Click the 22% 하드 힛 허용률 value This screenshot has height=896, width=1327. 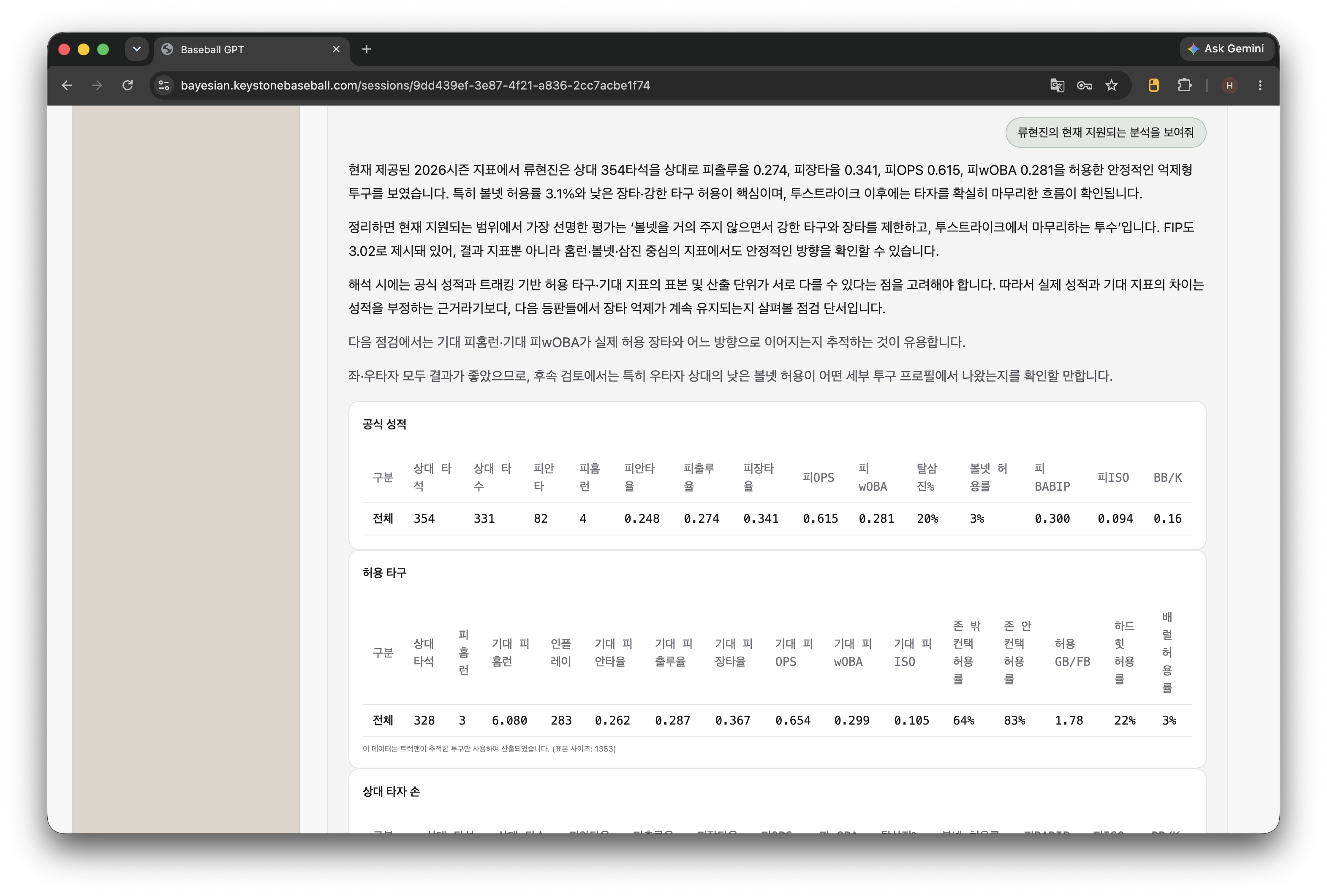tap(1124, 720)
